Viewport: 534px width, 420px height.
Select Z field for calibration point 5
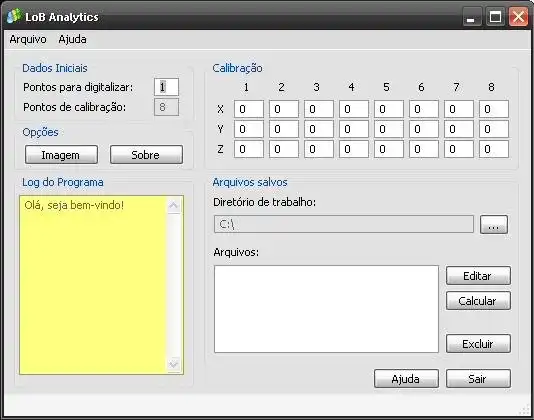click(x=389, y=149)
